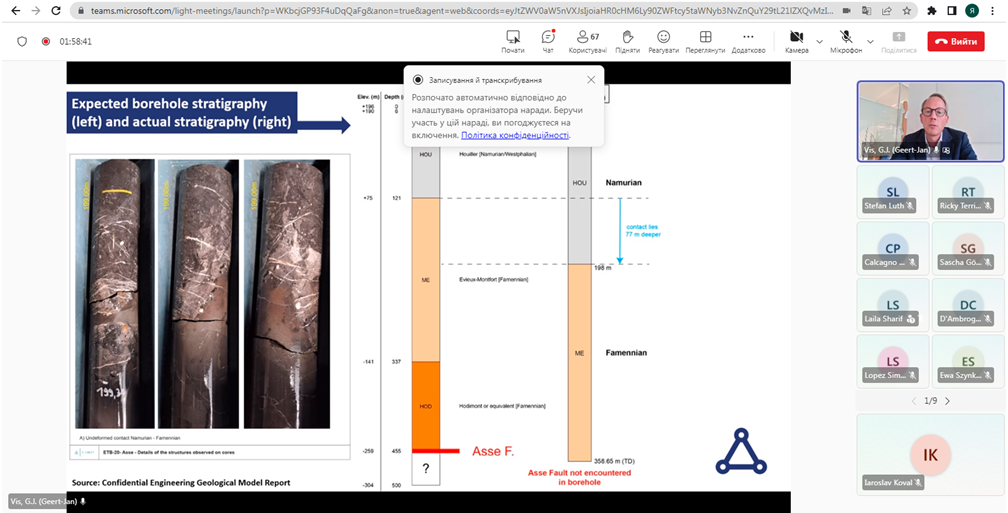Open camera permission icon in address bar
This screenshot has height=513, width=1008.
pyautogui.click(x=847, y=11)
